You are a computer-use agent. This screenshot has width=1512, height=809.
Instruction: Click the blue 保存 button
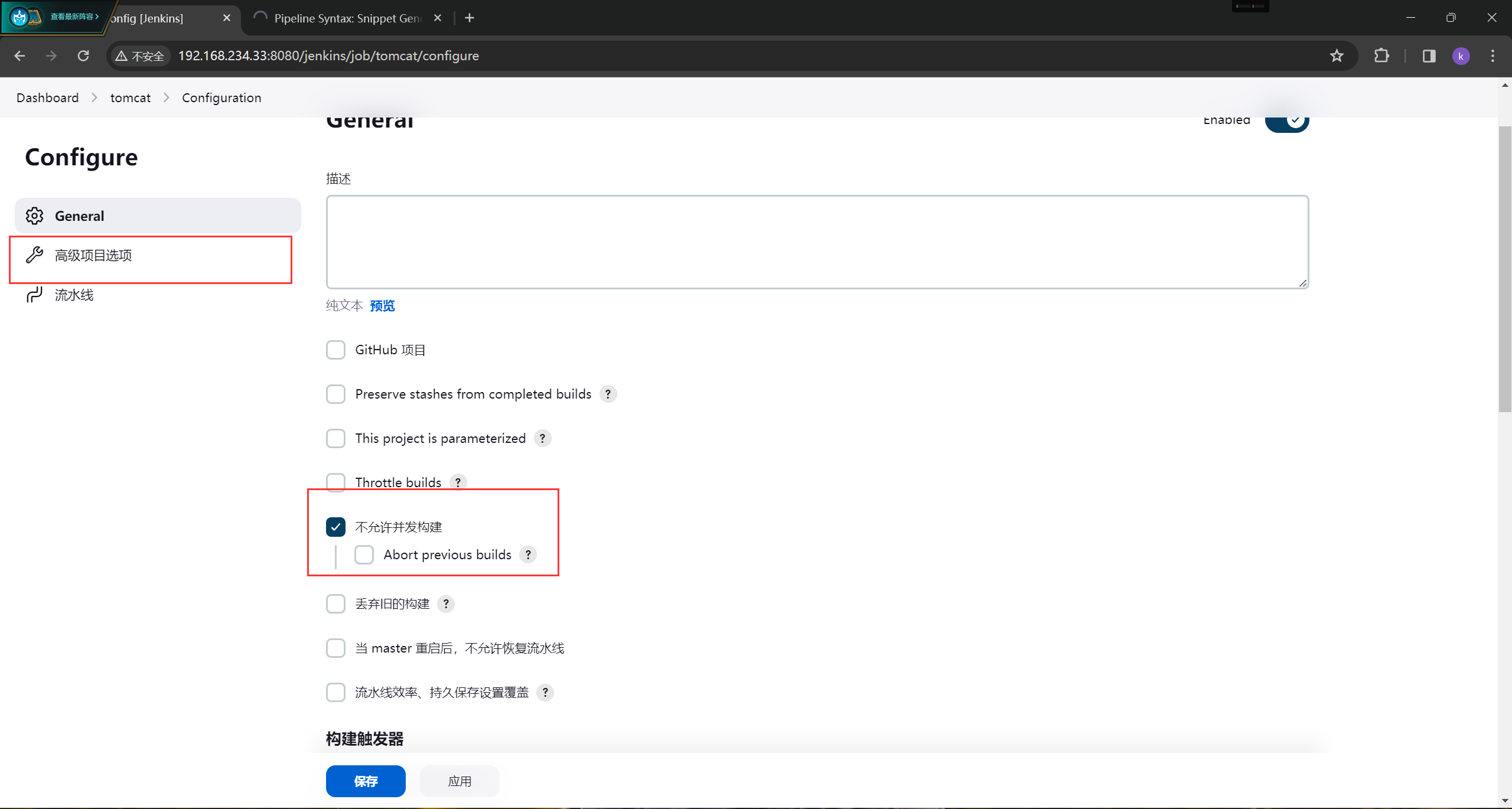pyautogui.click(x=366, y=781)
